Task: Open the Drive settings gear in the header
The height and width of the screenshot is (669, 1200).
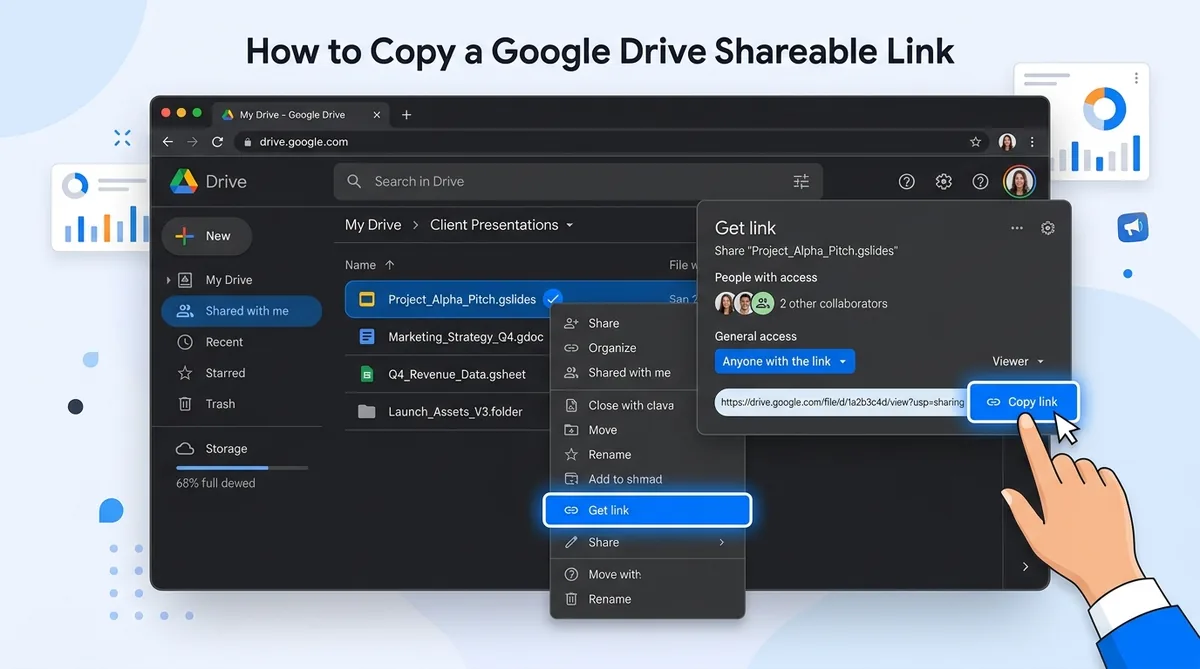Action: pyautogui.click(x=943, y=181)
